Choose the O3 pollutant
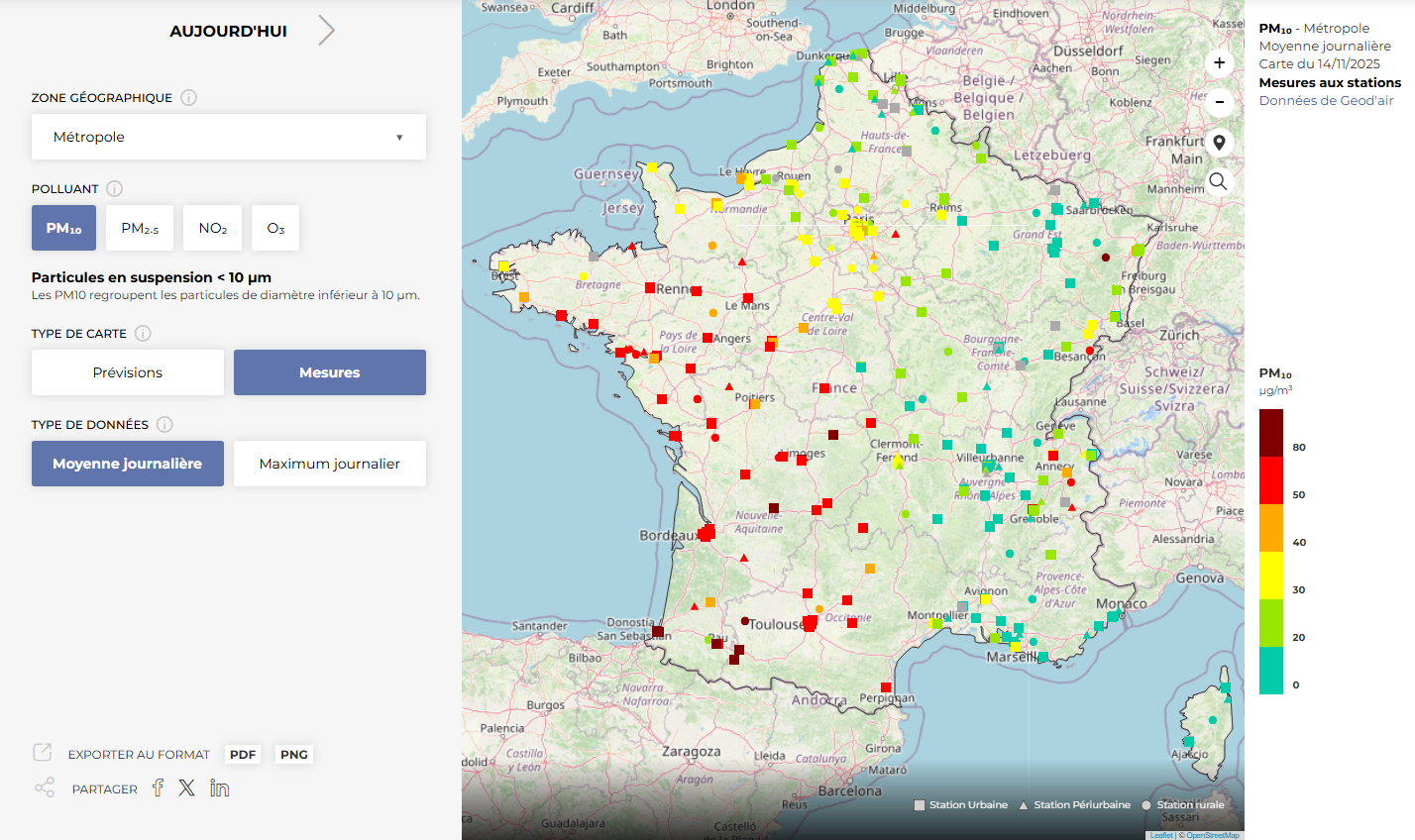Screen dimensions: 1415x840 coord(275,229)
